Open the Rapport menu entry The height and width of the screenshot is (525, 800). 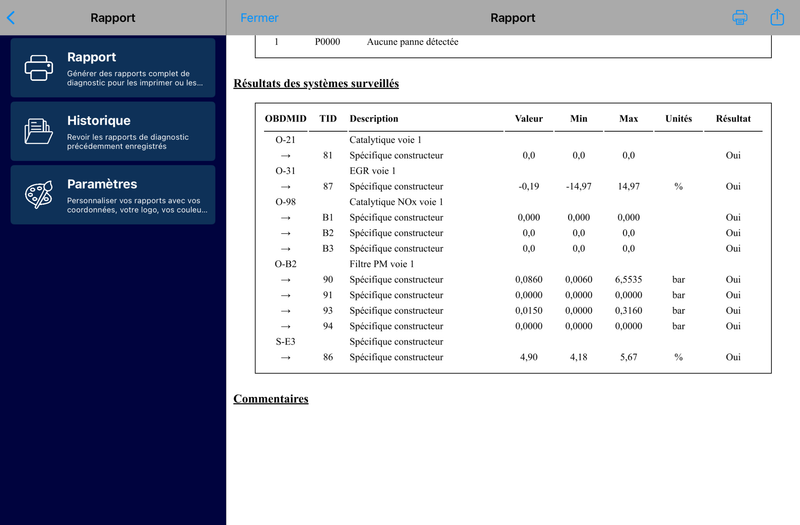[113, 67]
